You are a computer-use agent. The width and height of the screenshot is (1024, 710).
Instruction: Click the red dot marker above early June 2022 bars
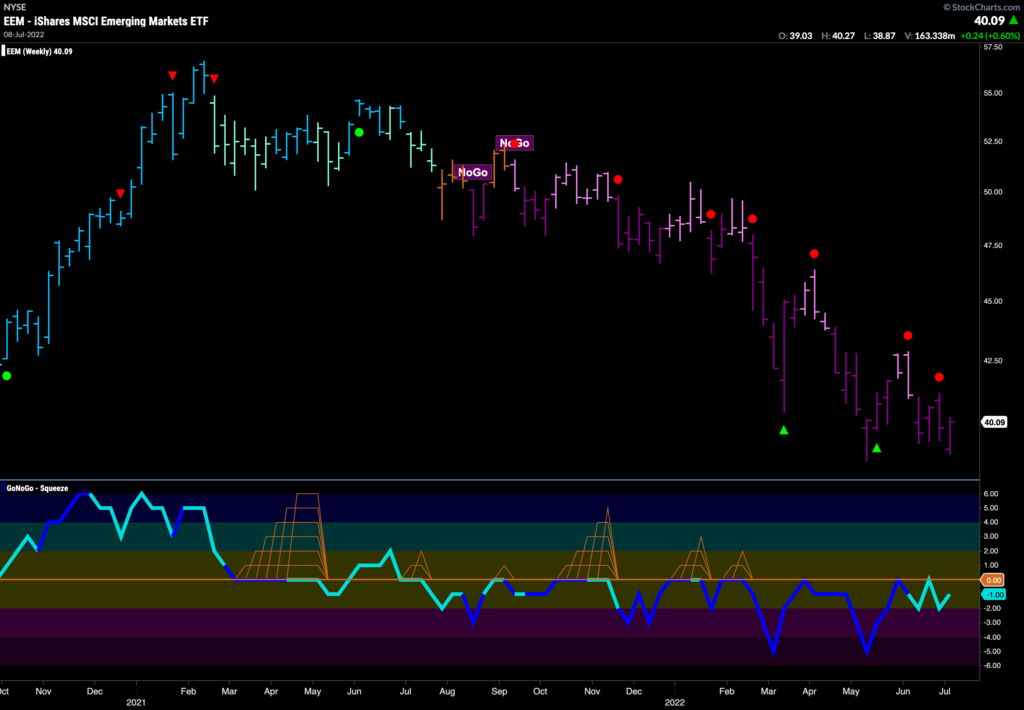pos(908,336)
